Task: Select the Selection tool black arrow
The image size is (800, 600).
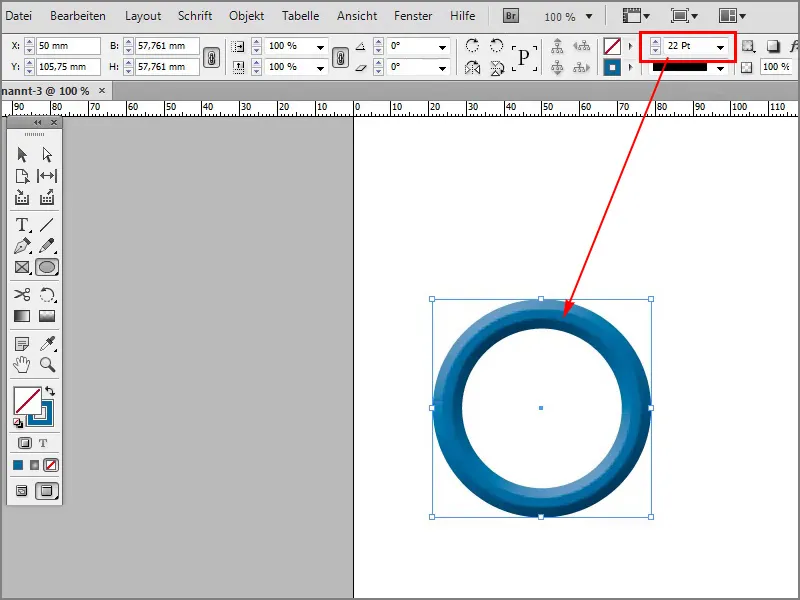Action: [x=22, y=154]
